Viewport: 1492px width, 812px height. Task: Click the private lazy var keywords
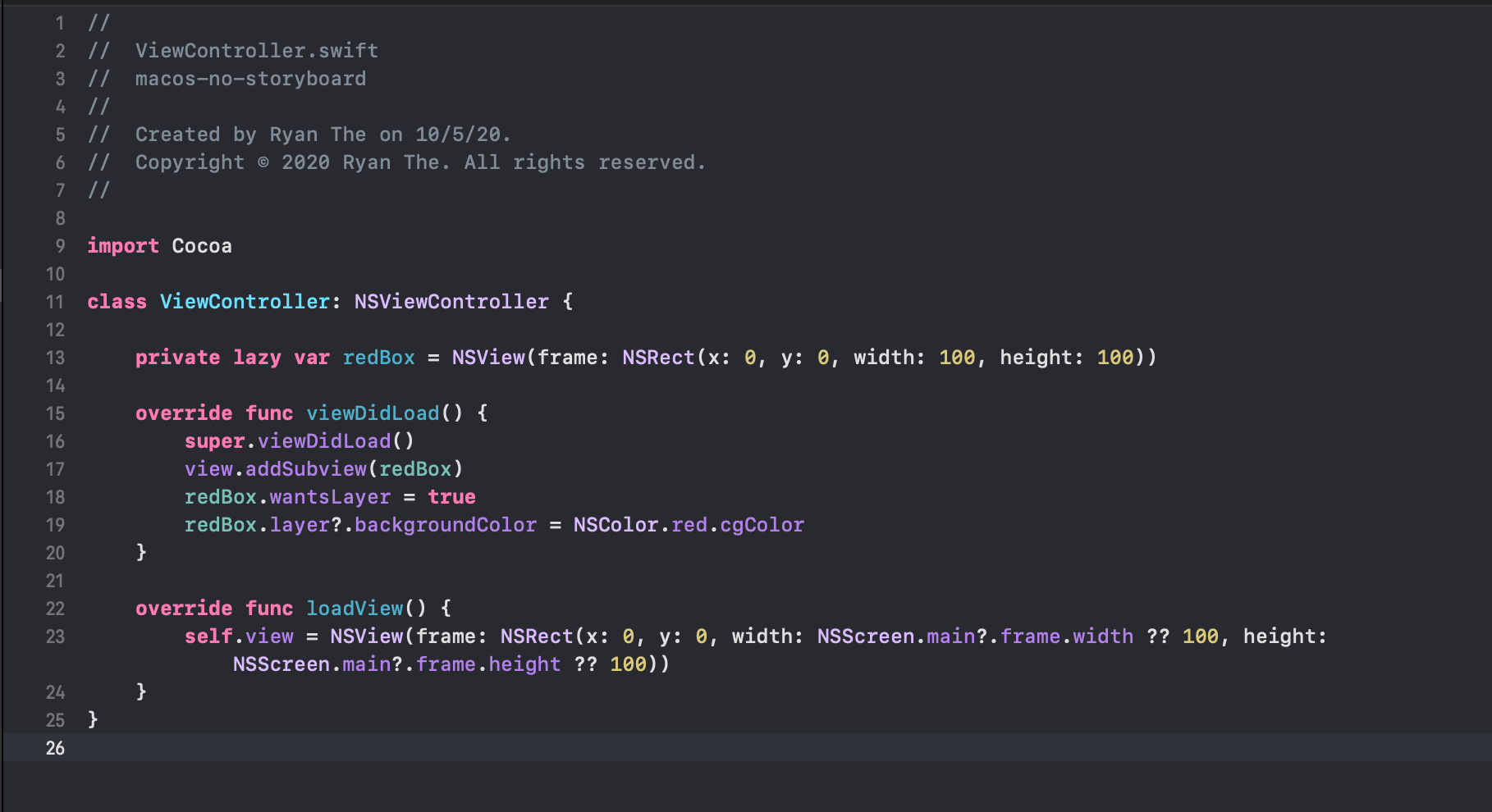(x=232, y=357)
